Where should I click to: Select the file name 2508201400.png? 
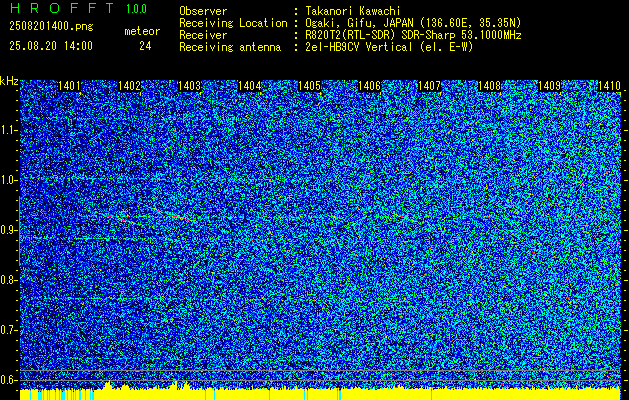pyautogui.click(x=51, y=27)
